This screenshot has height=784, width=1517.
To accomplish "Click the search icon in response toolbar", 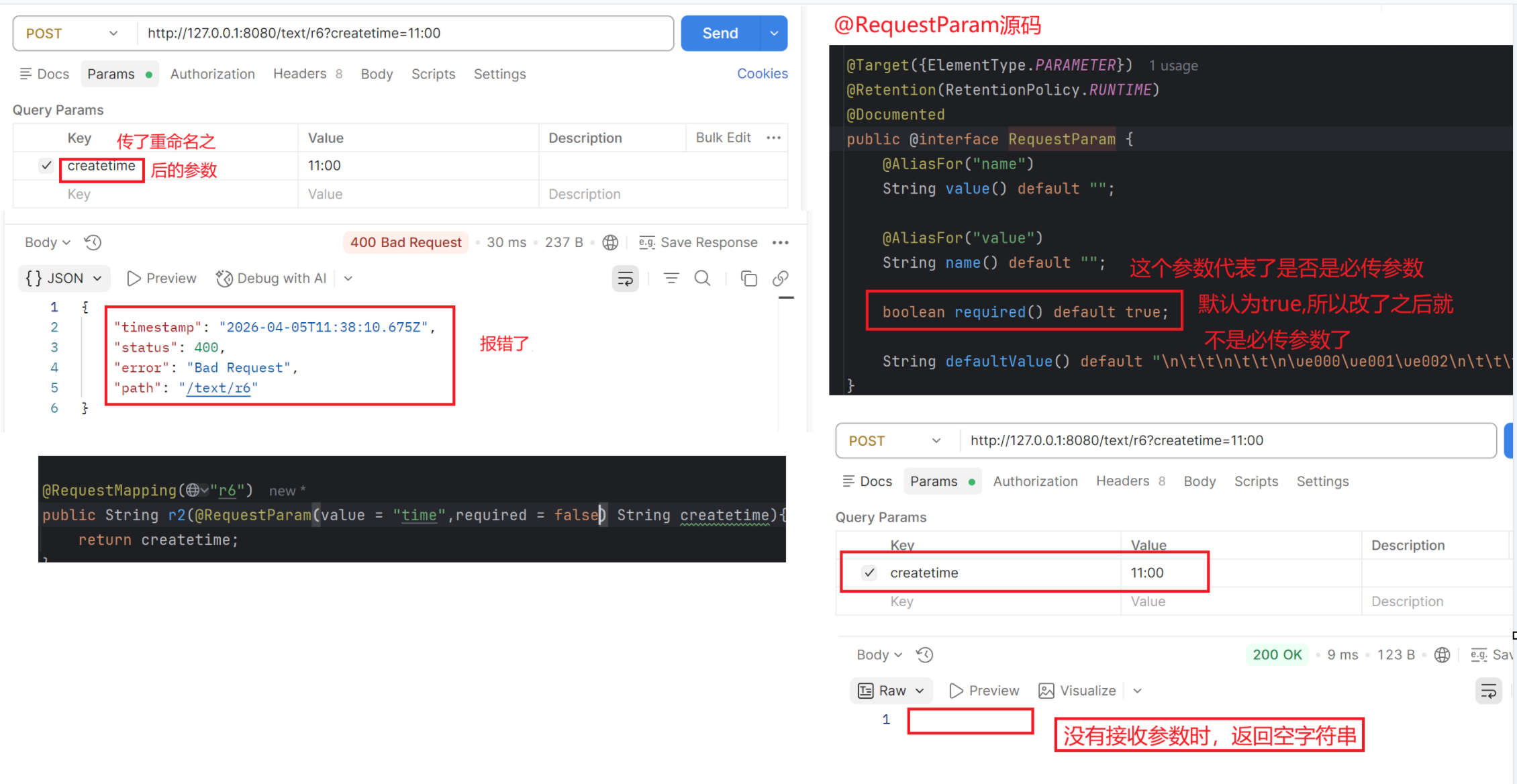I will click(702, 278).
